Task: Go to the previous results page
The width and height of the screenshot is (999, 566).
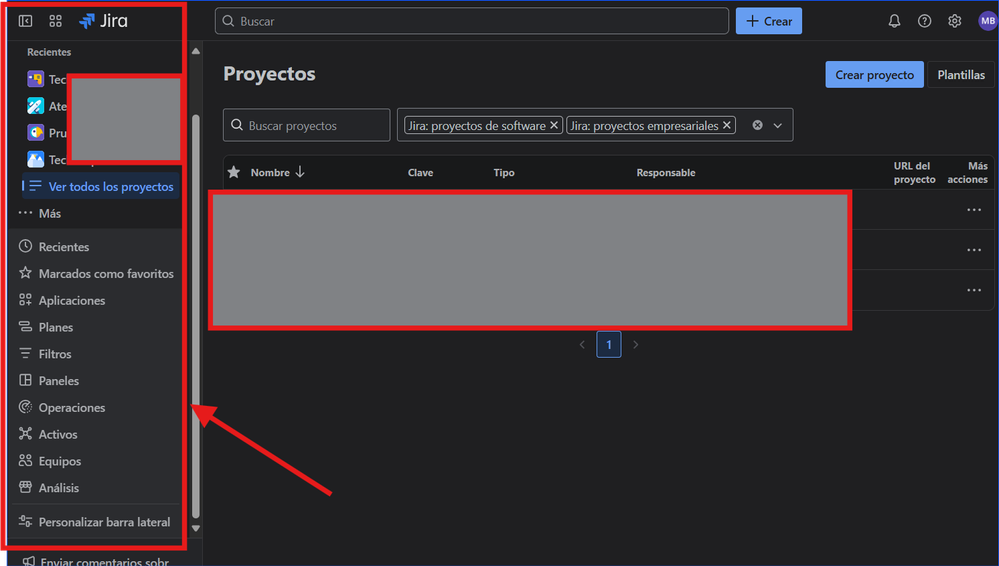Action: pyautogui.click(x=582, y=345)
